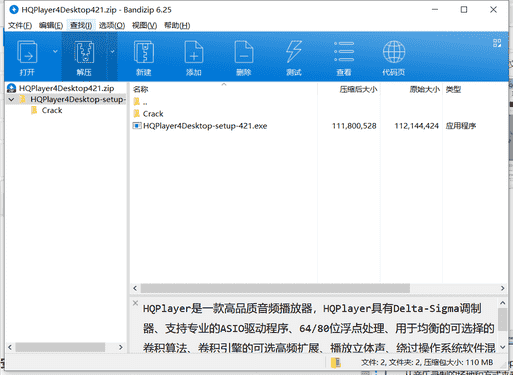This screenshot has height=375, width=513.
Task: Open the 选项(O) menu
Action: click(x=112, y=26)
